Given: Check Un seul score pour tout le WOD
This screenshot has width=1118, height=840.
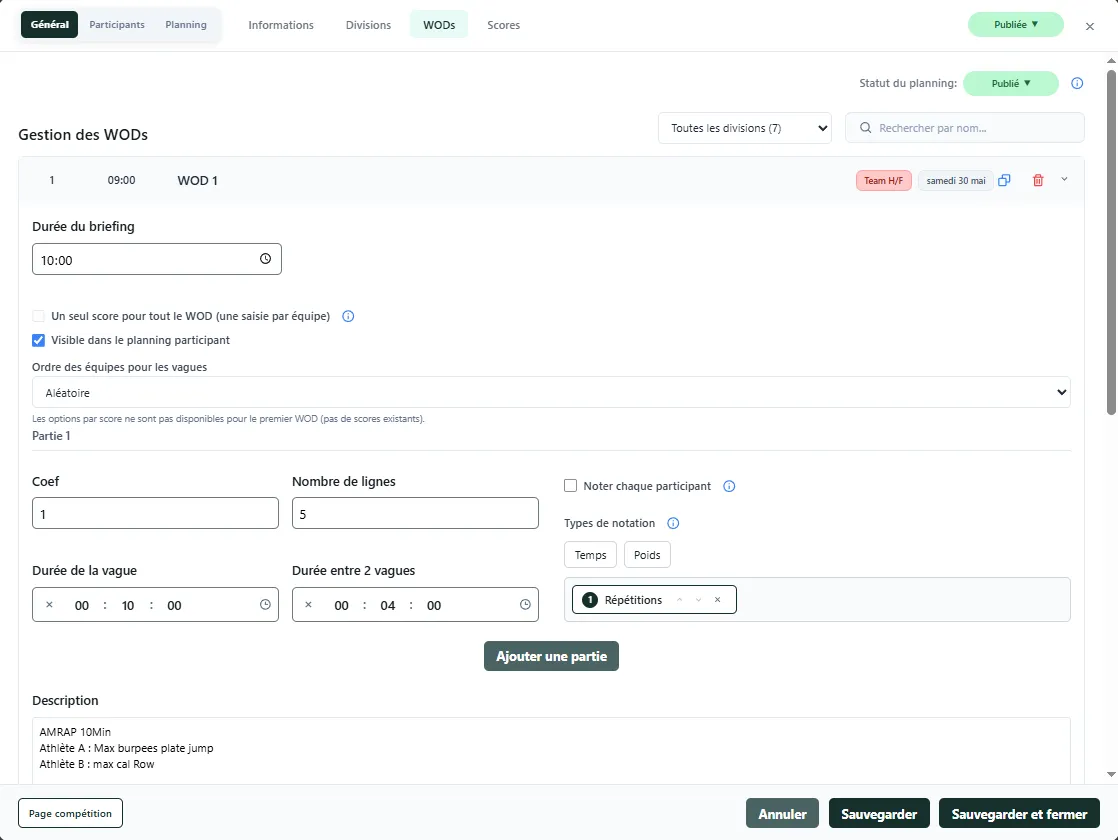Looking at the screenshot, I should [x=39, y=316].
